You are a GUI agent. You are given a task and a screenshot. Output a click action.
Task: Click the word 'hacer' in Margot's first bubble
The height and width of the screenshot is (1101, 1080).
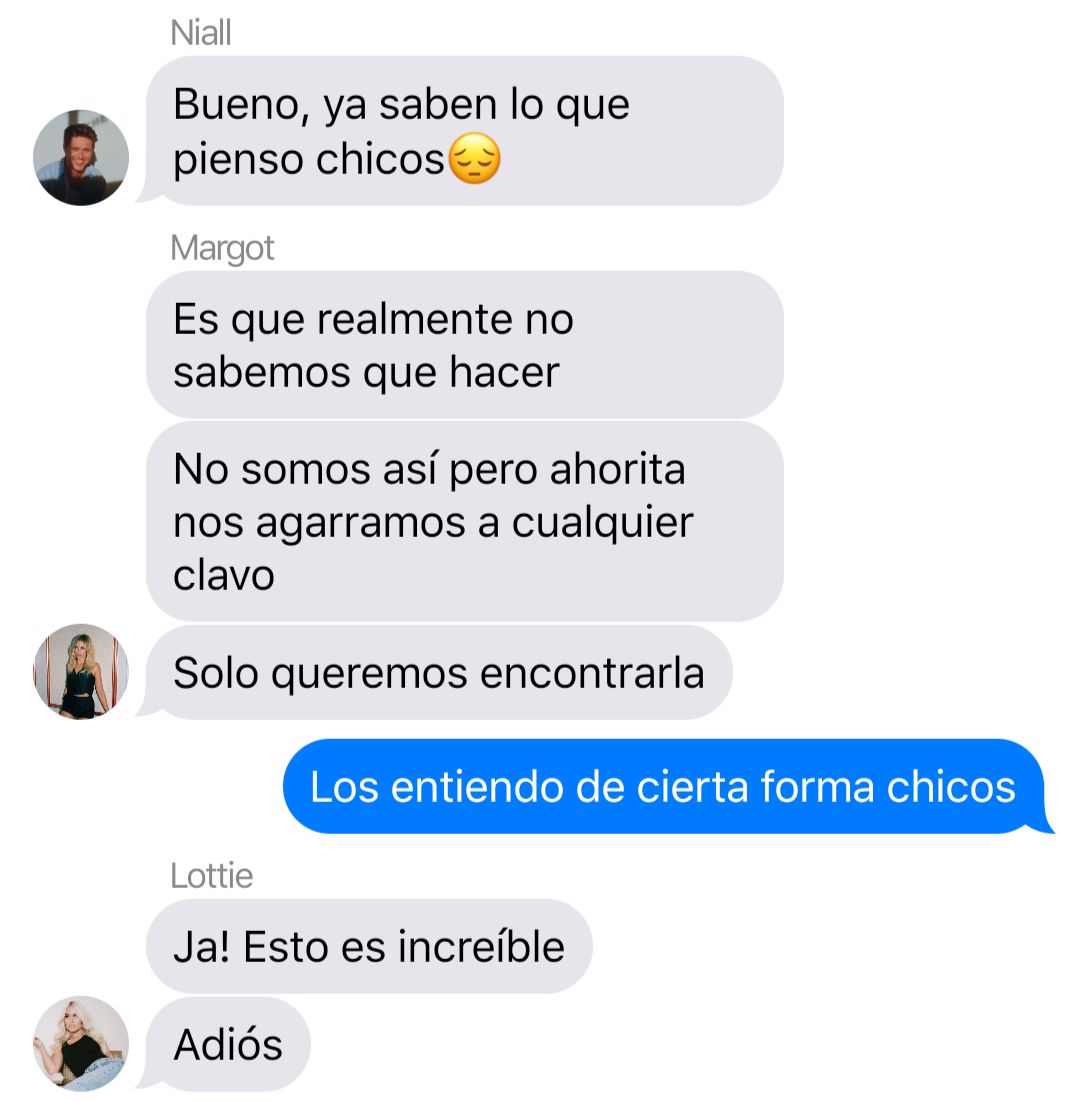(503, 372)
